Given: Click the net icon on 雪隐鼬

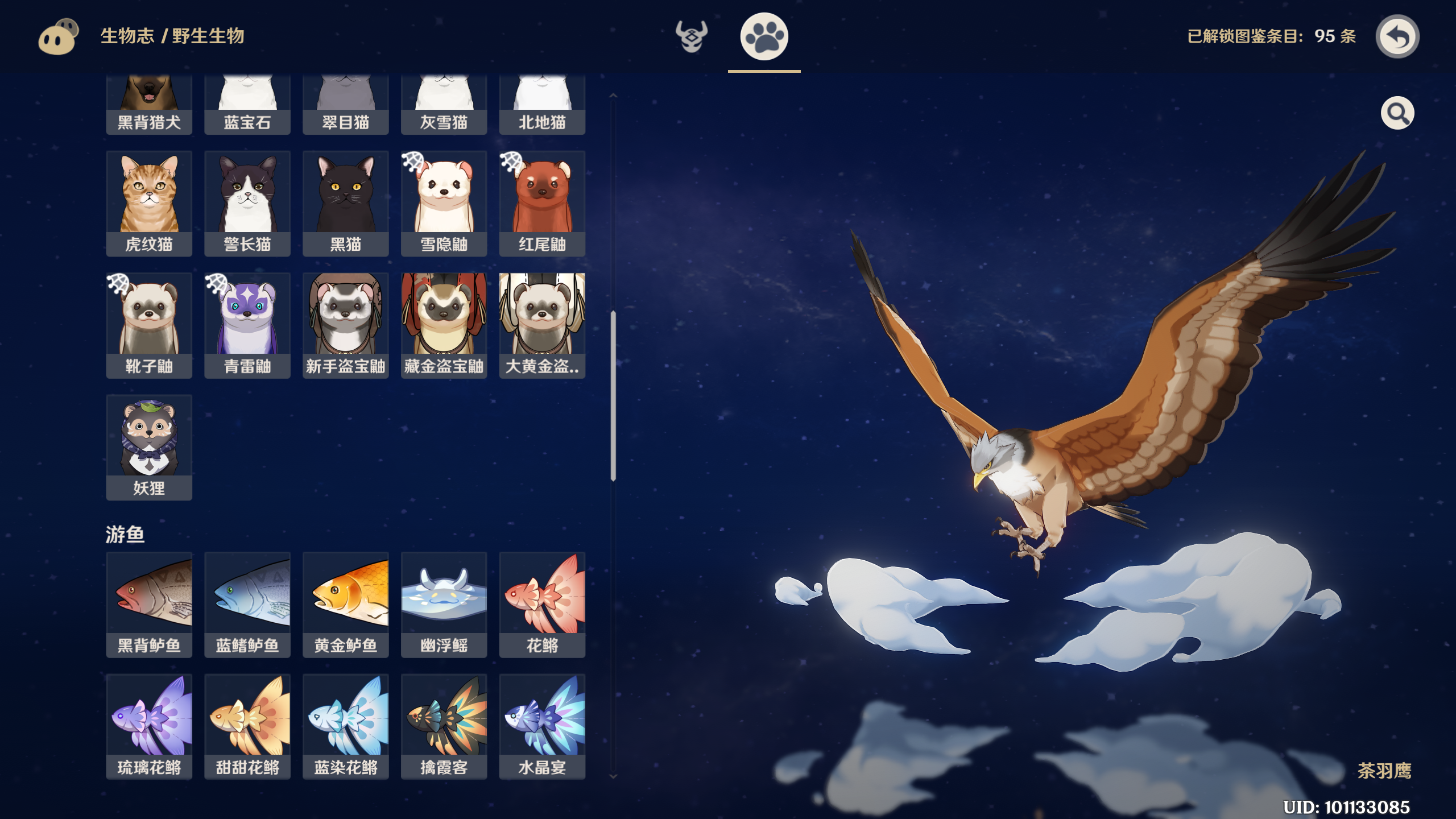Looking at the screenshot, I should pyautogui.click(x=413, y=162).
